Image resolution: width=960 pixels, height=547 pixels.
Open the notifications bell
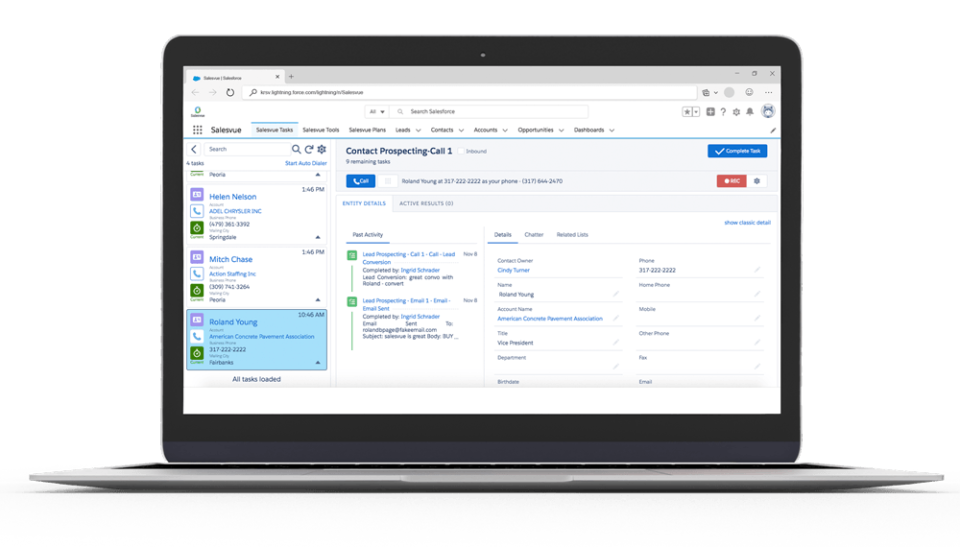749,111
